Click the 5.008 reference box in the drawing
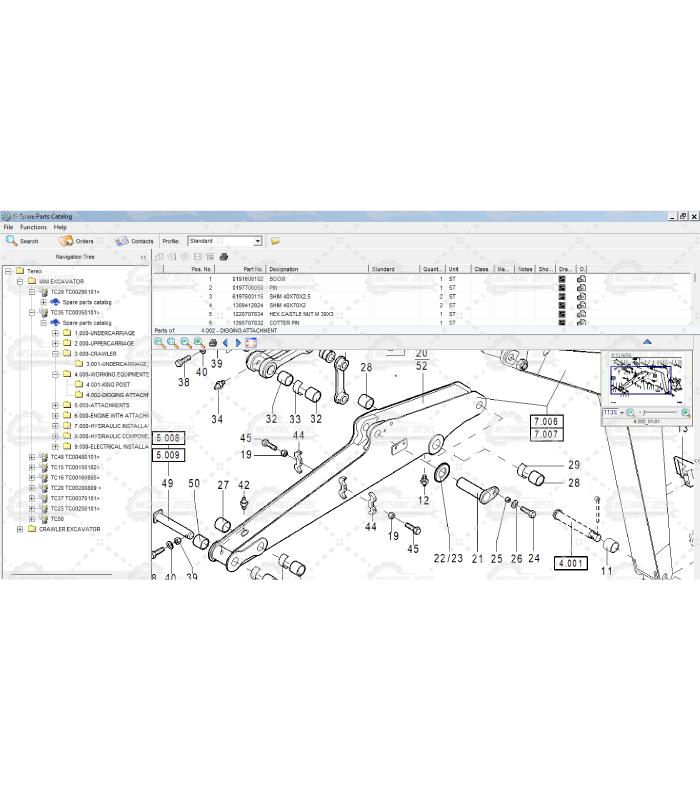The image size is (700, 800). [168, 438]
